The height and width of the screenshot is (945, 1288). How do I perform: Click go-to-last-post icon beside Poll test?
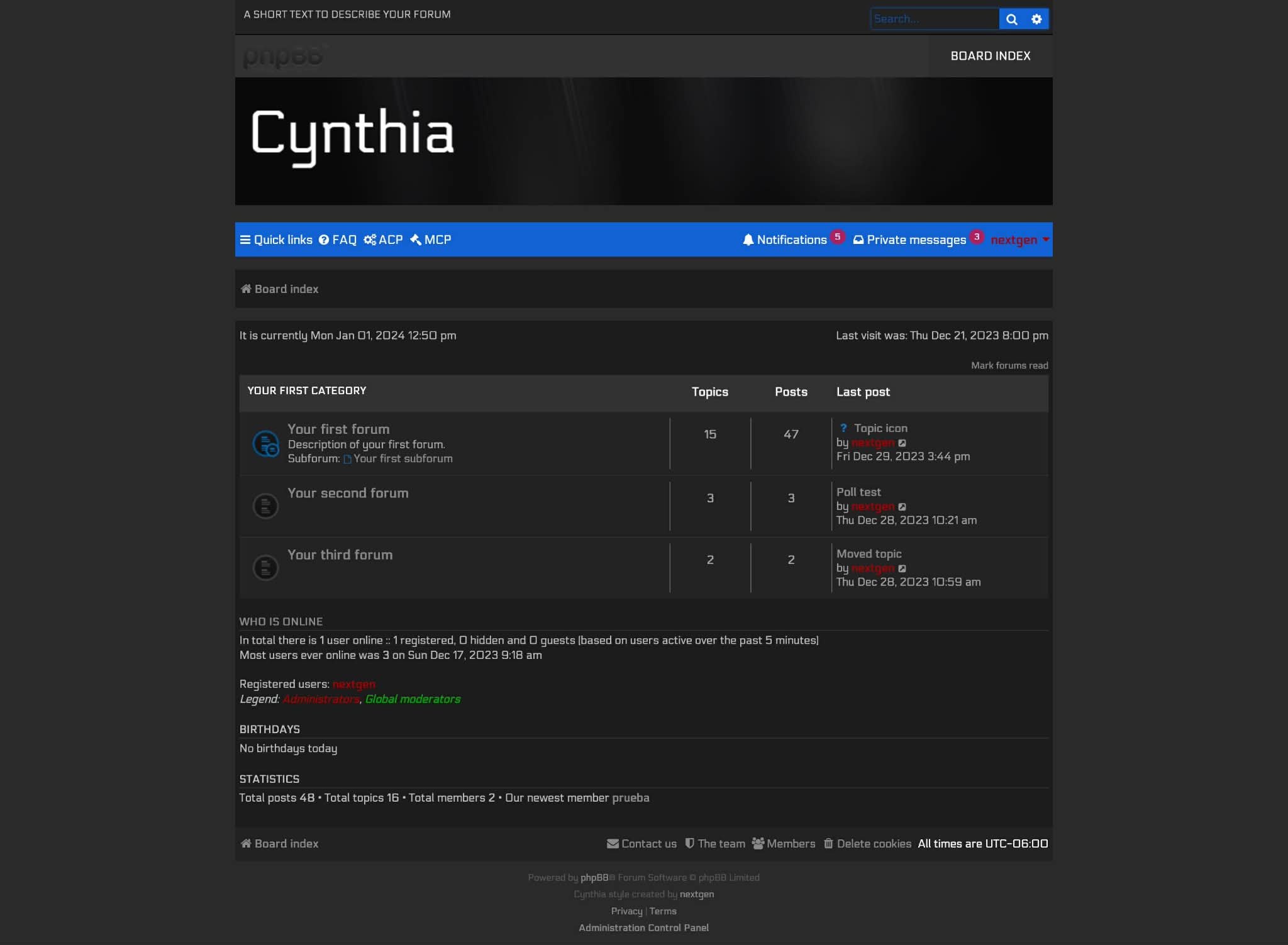coord(903,507)
